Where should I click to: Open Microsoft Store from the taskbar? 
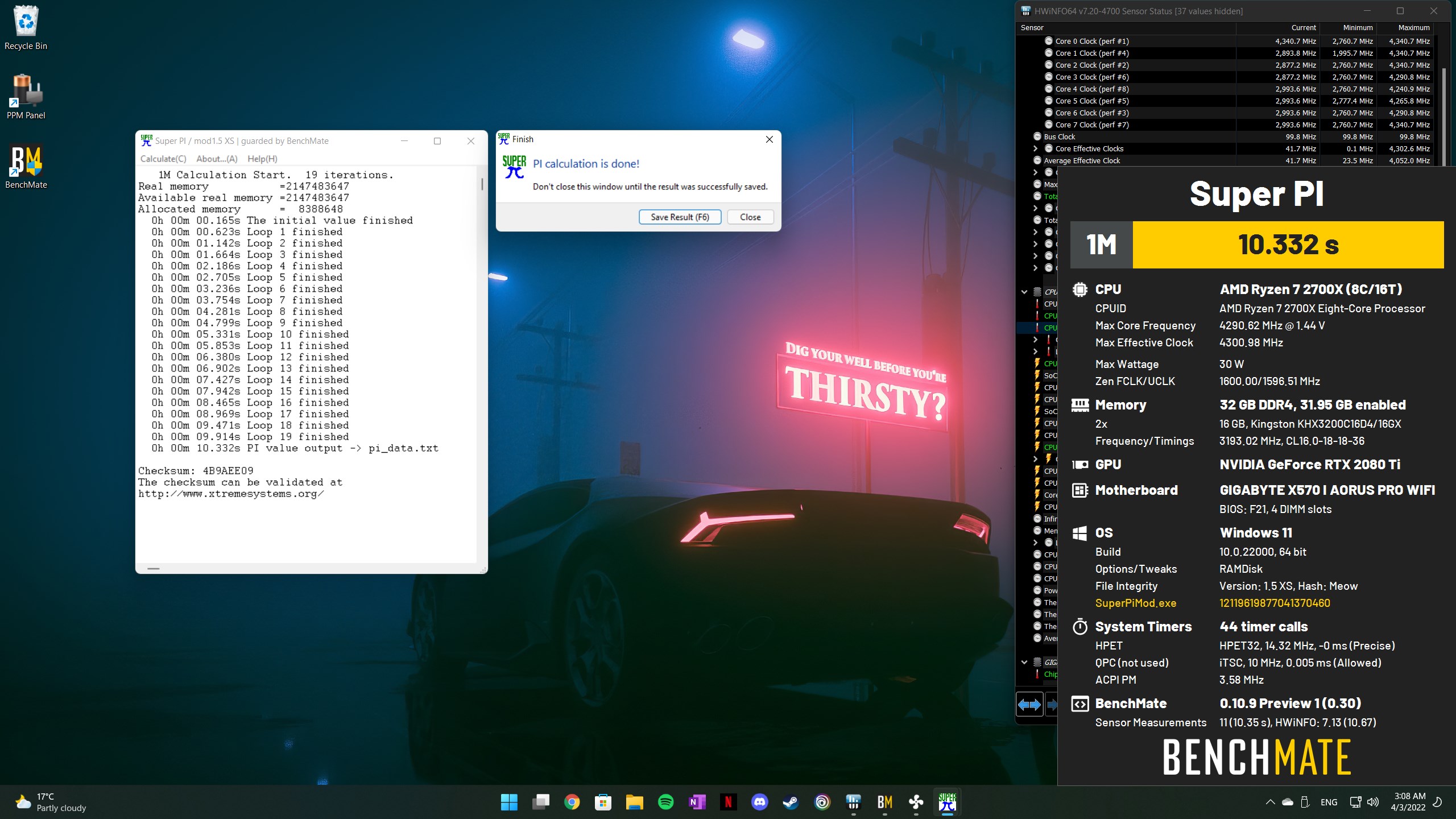603,802
